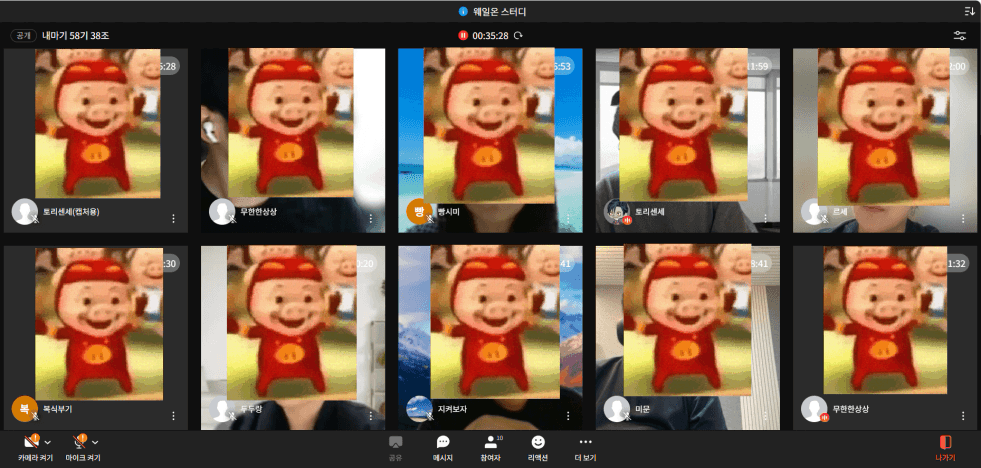Pause the recording with the red button
This screenshot has height=468, width=981.
click(x=463, y=36)
